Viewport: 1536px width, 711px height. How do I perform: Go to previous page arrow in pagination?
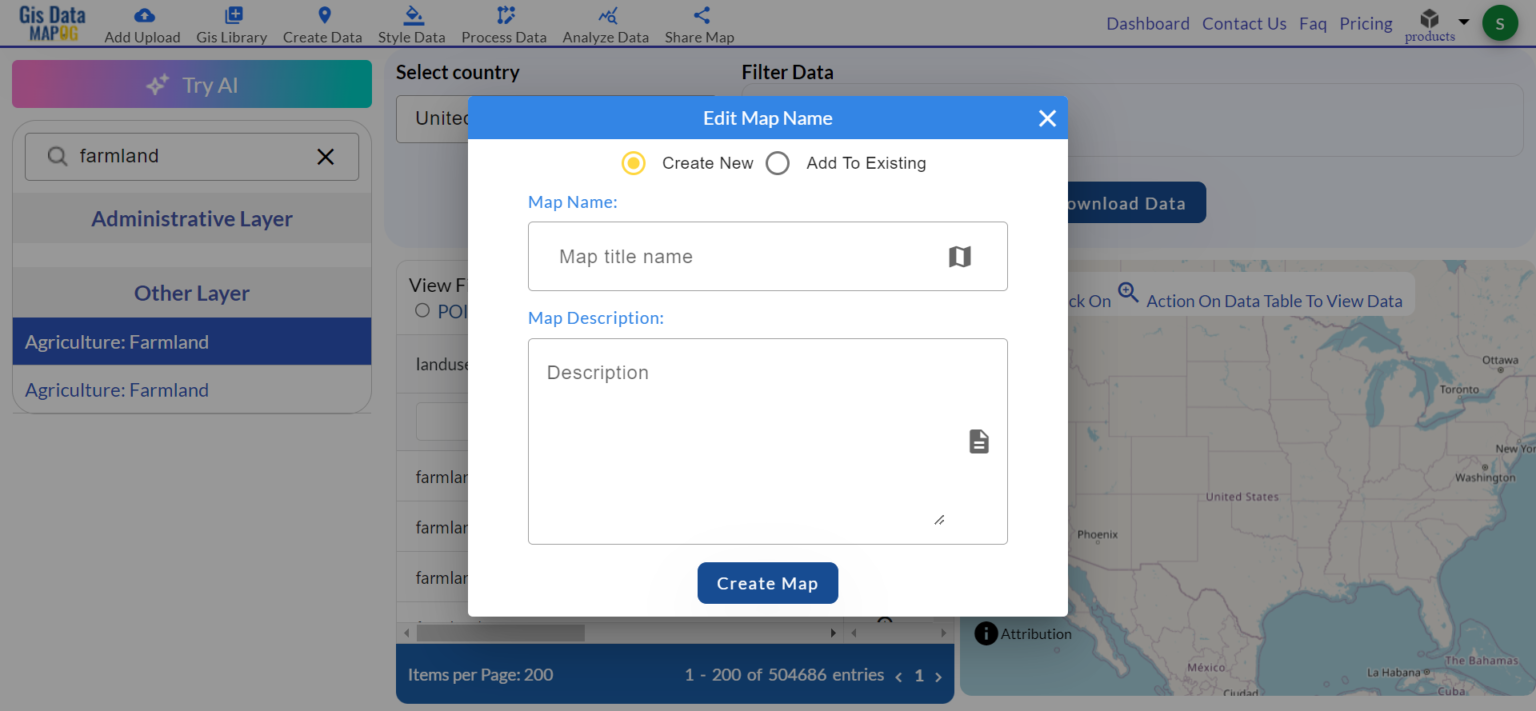tap(898, 677)
